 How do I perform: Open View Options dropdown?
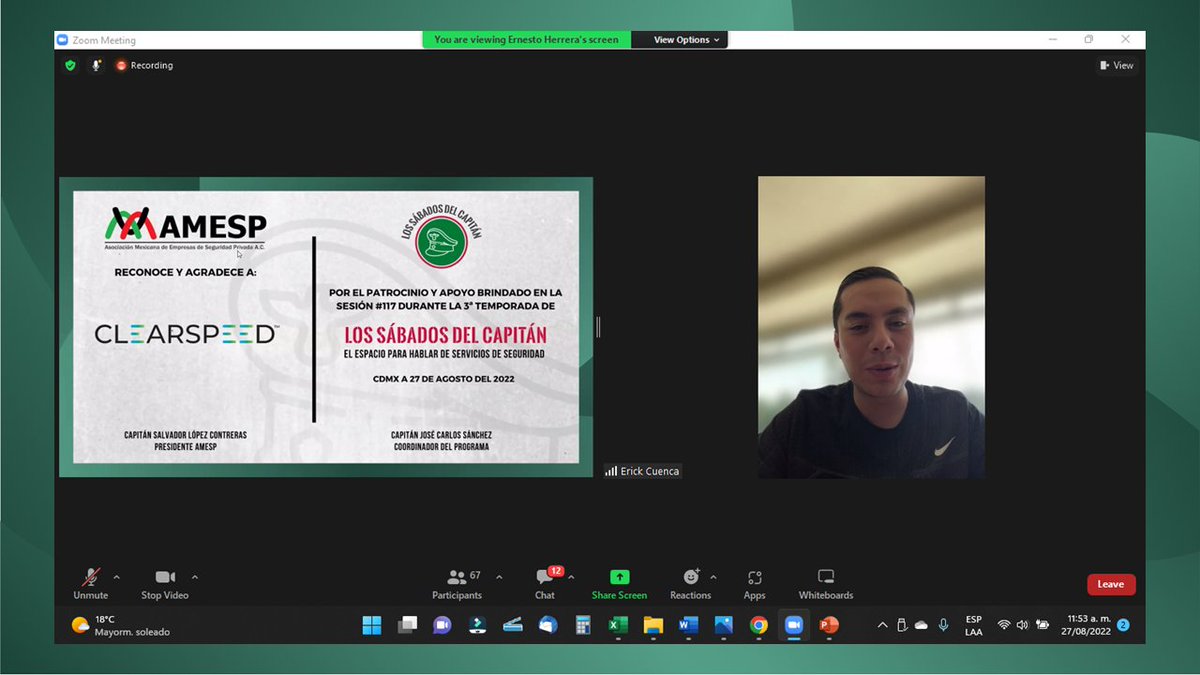tap(687, 40)
